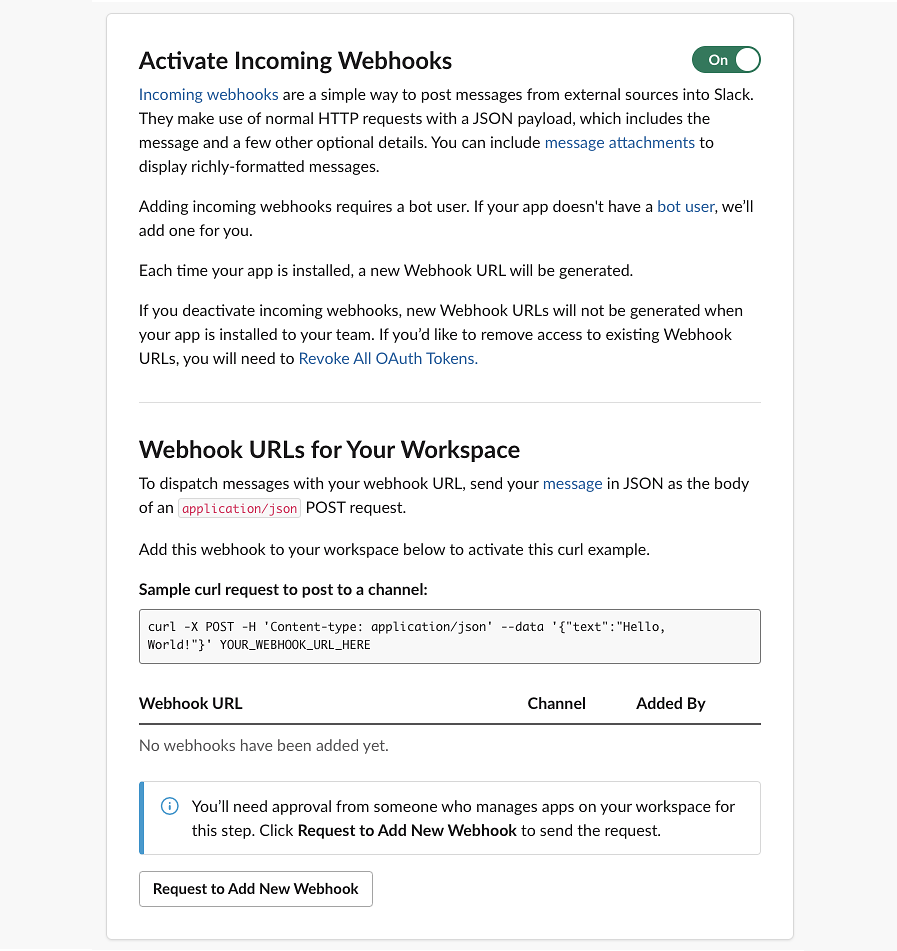Screen dimensions: 897x951
Task: Open the message link in Webhook URLs section
Action: coord(573,483)
